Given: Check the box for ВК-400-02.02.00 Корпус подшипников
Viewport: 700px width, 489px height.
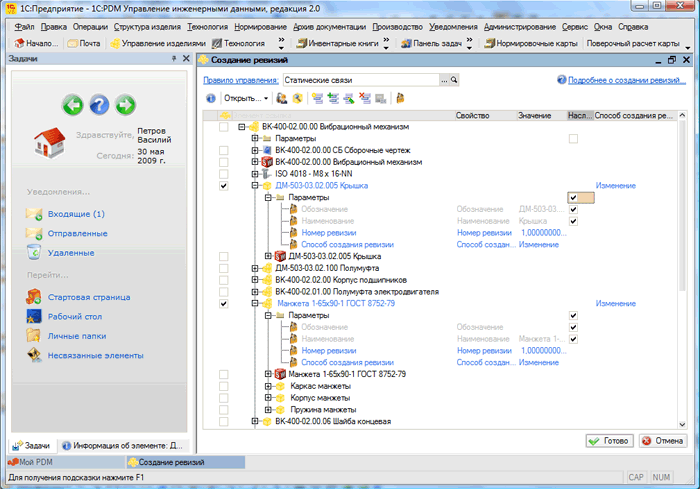Looking at the screenshot, I should (x=224, y=280).
